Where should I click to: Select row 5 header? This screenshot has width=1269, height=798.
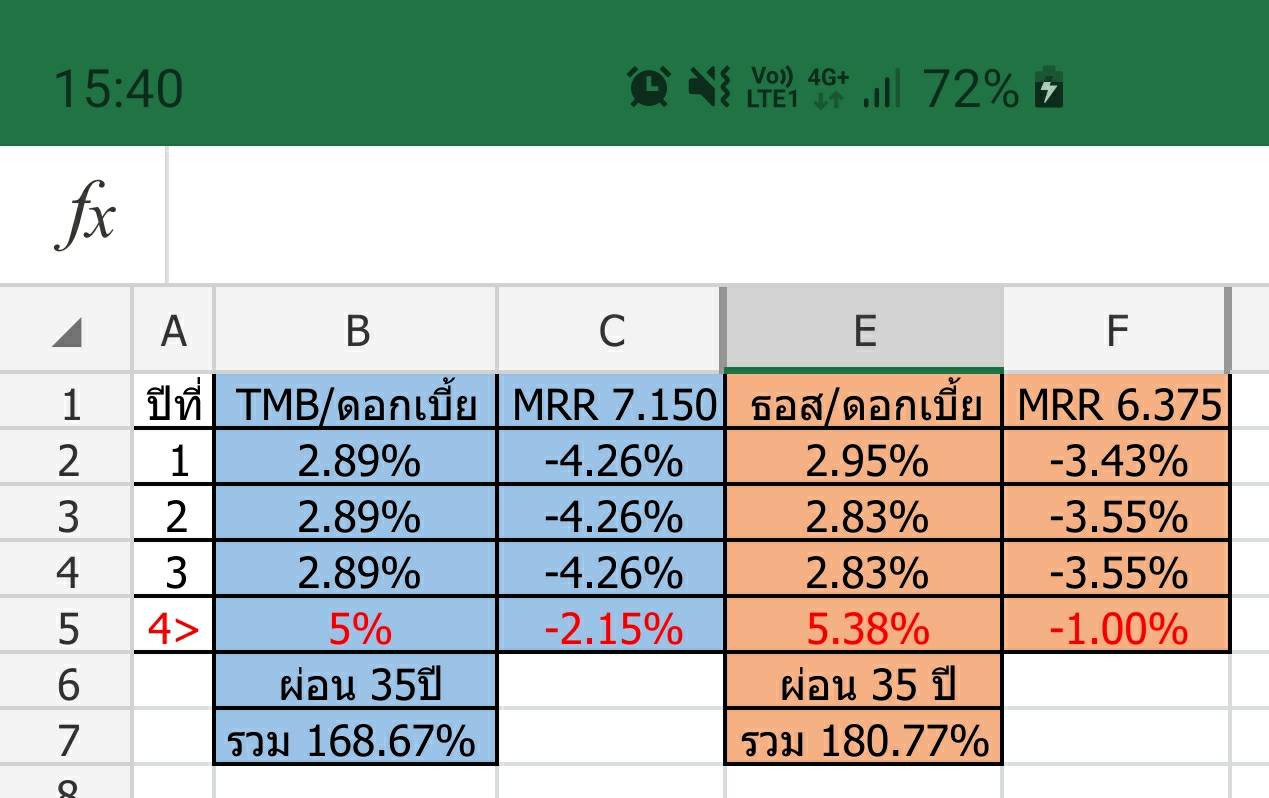[67, 629]
